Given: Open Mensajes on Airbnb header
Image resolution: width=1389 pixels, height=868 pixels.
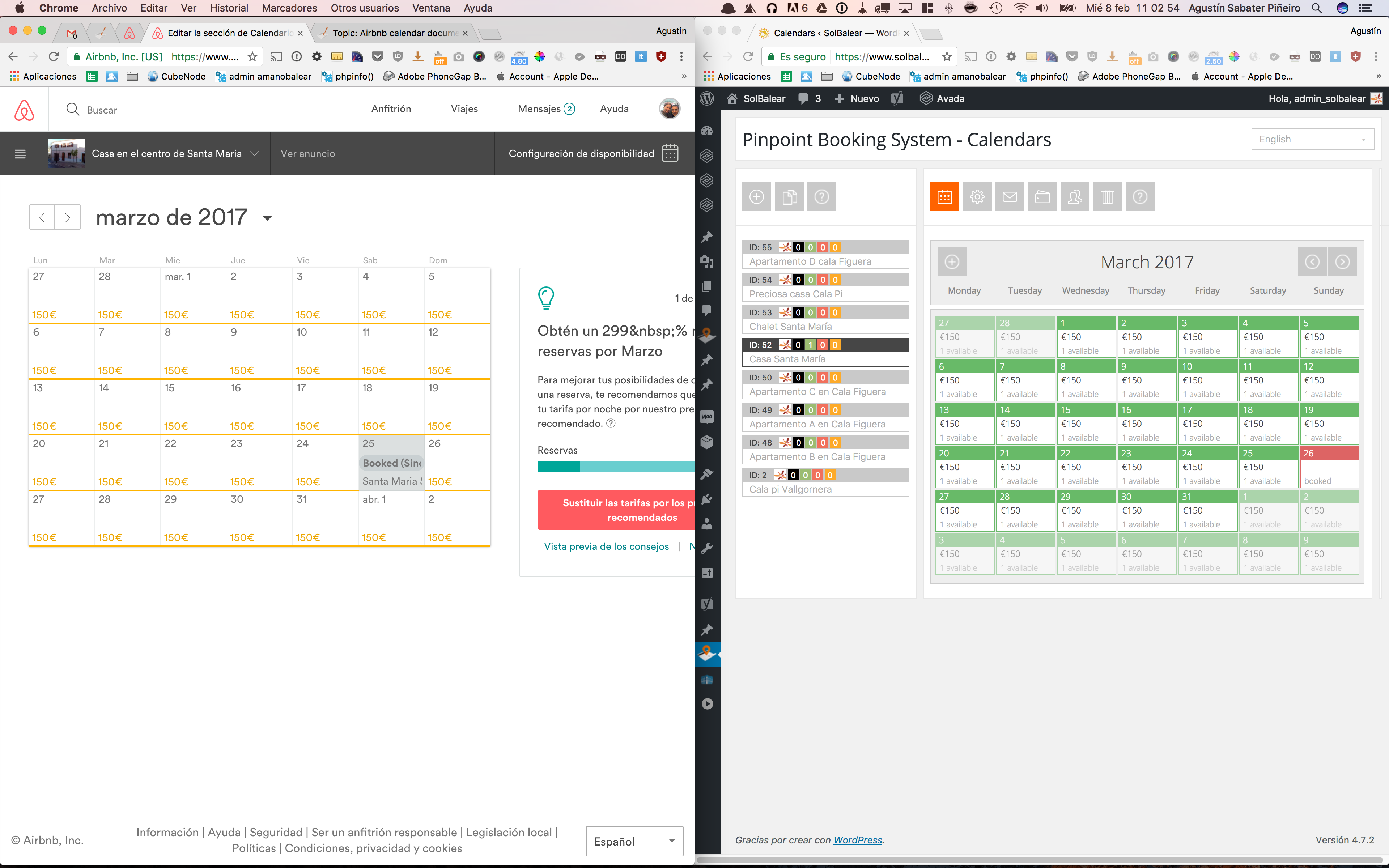Looking at the screenshot, I should [x=546, y=109].
